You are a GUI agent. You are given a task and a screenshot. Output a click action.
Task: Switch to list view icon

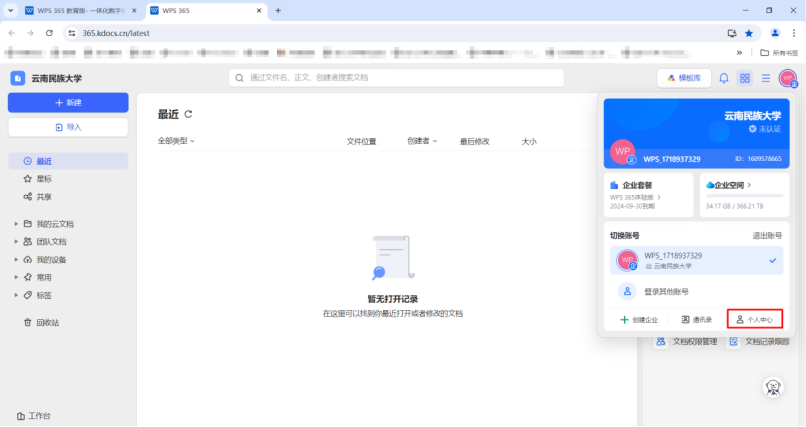[x=766, y=78]
